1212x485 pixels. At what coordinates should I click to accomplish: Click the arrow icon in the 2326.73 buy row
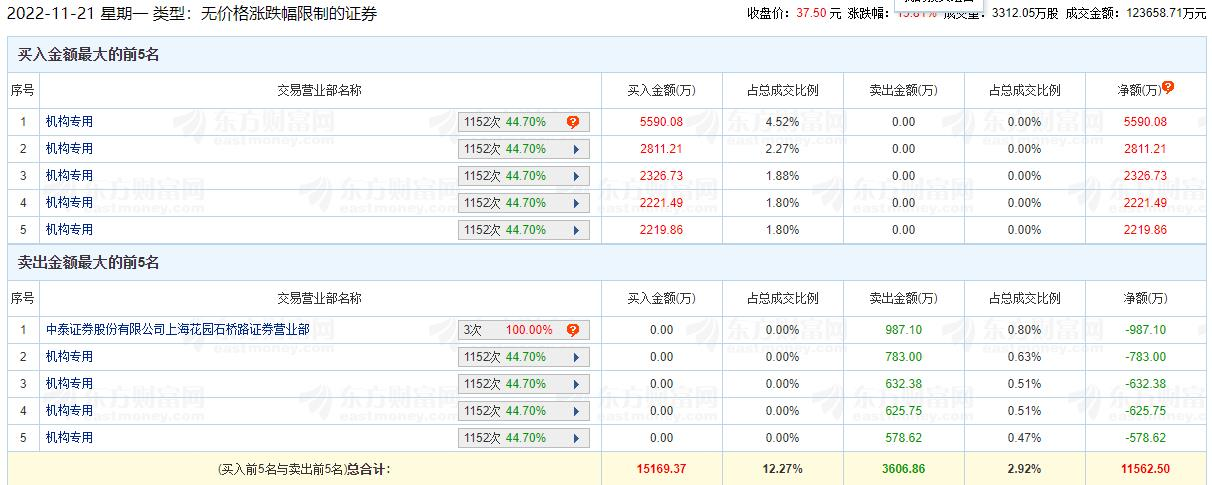point(576,176)
